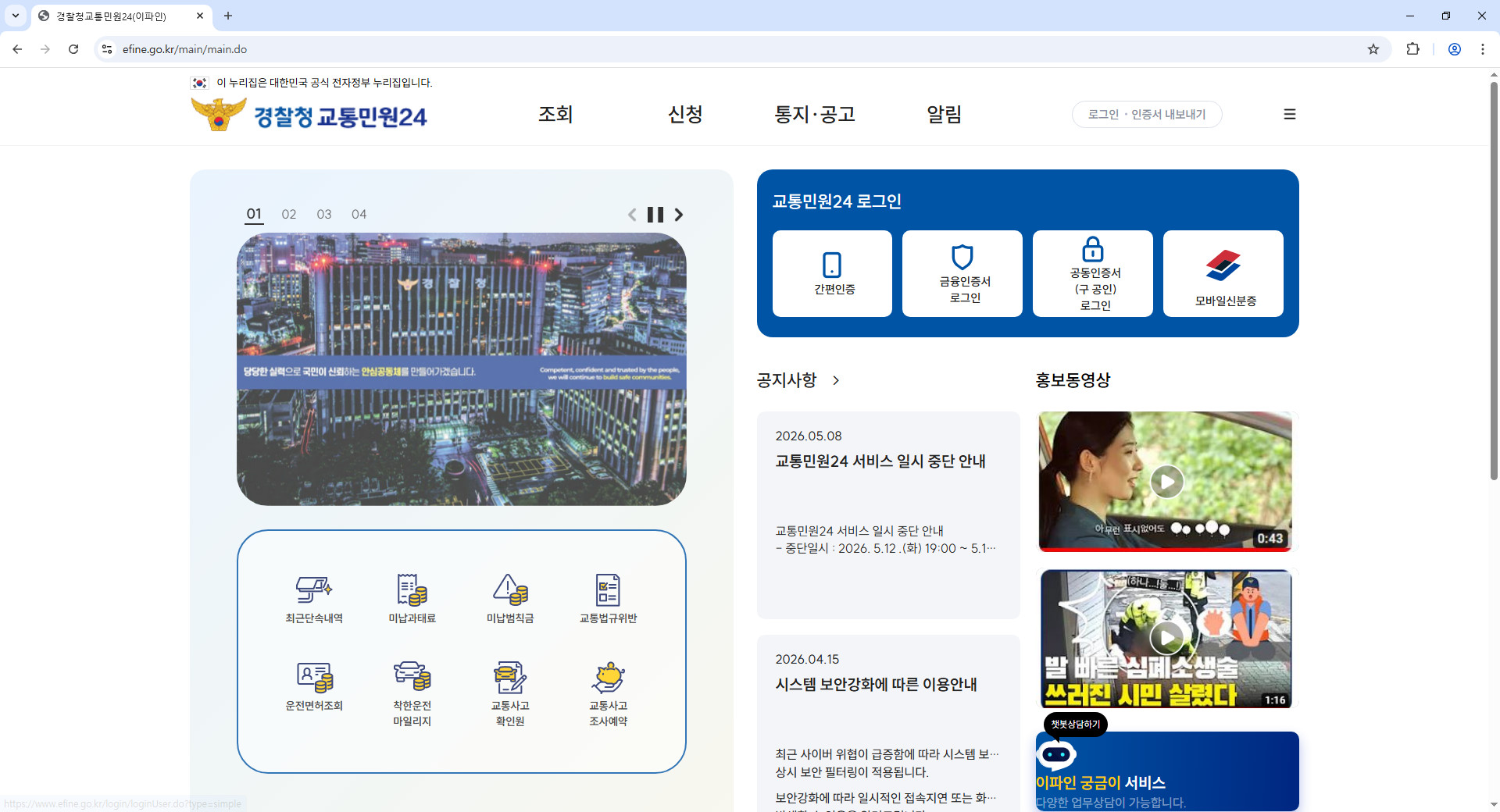Open the 통지·공고 main menu
The width and height of the screenshot is (1500, 812).
click(x=815, y=114)
